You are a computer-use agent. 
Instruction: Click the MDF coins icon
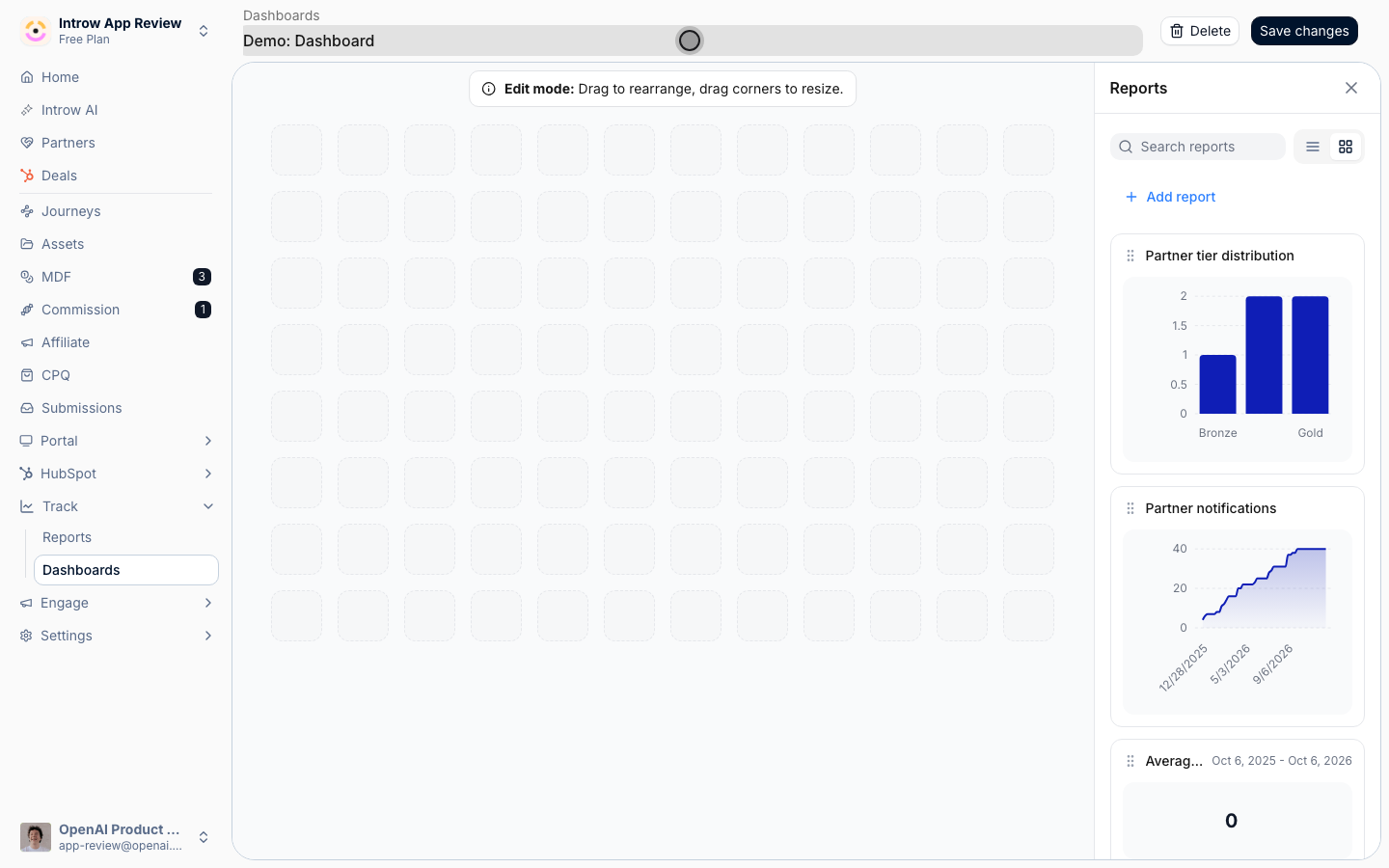[27, 277]
